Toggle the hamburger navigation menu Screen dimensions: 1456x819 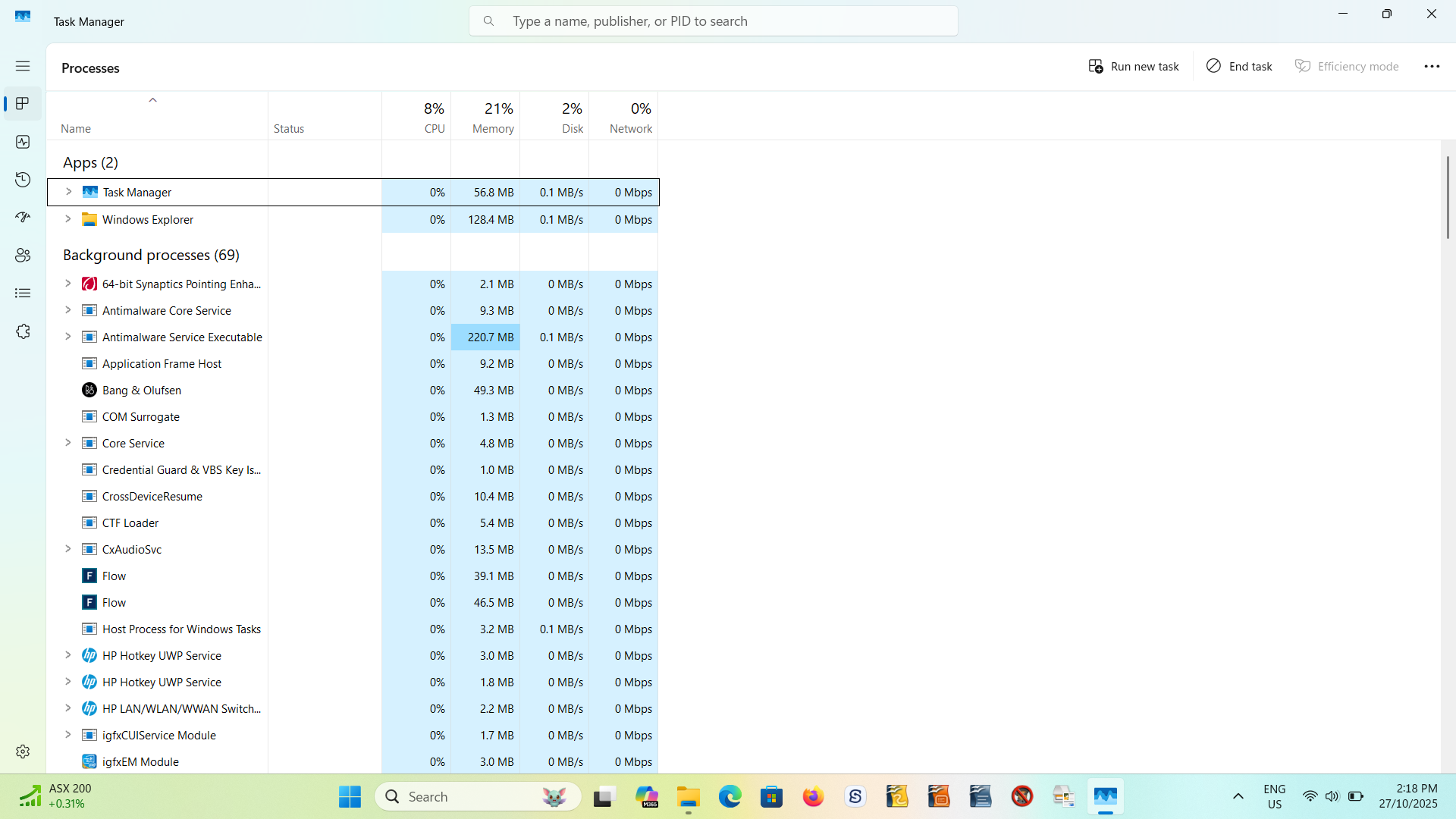tap(23, 66)
